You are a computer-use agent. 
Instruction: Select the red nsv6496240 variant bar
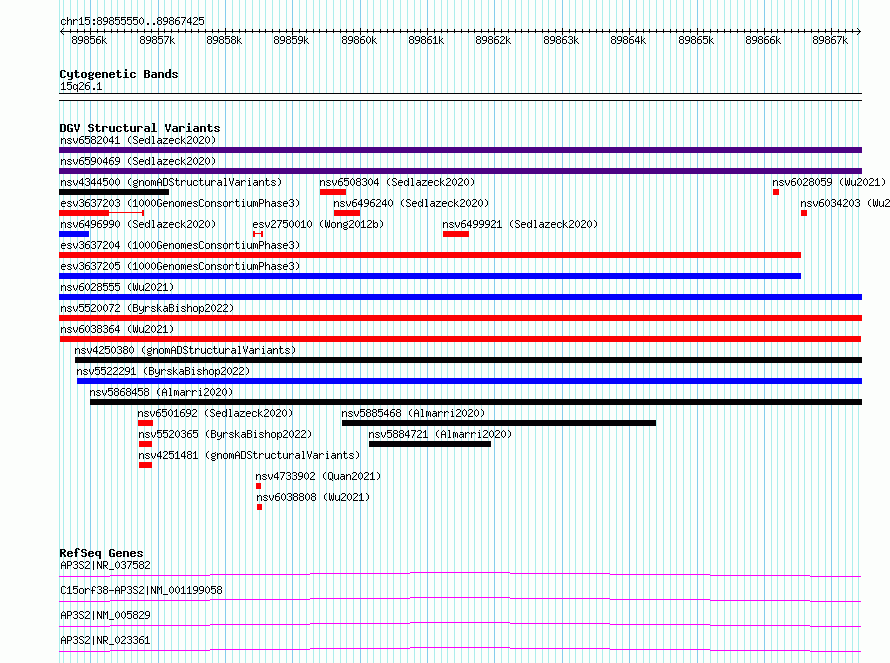click(x=347, y=213)
